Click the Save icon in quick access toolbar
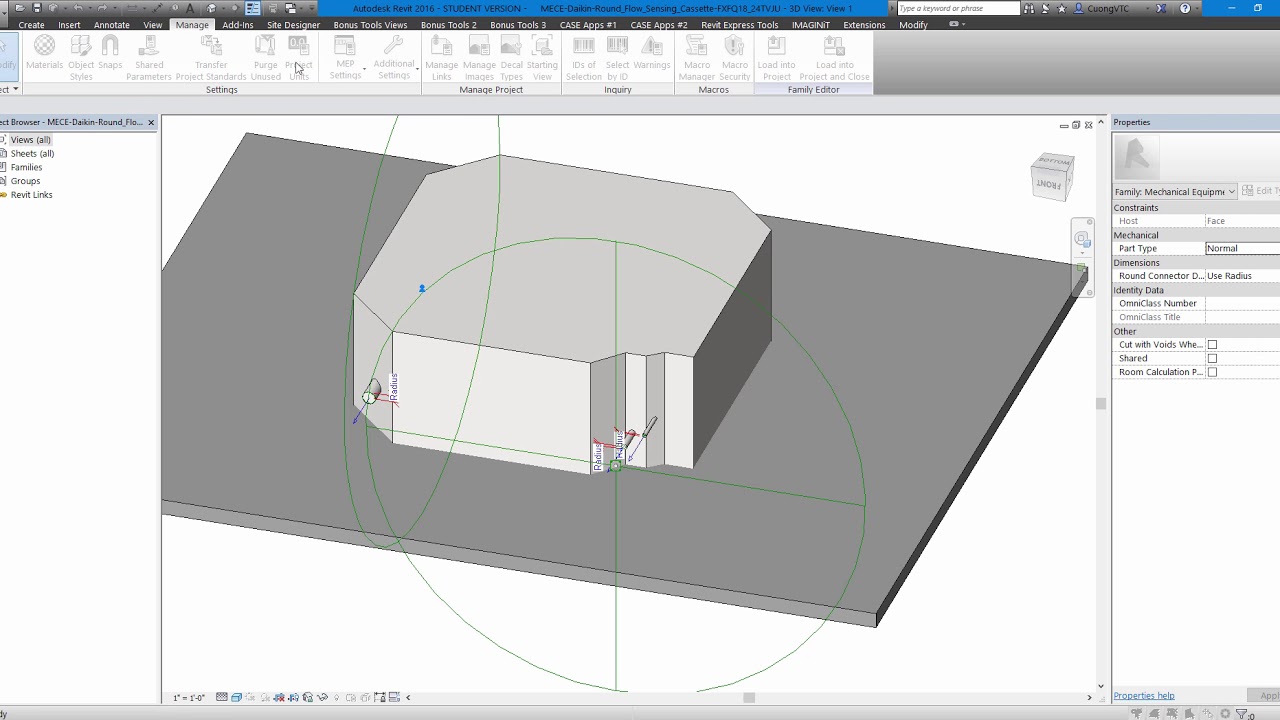 coord(37,8)
